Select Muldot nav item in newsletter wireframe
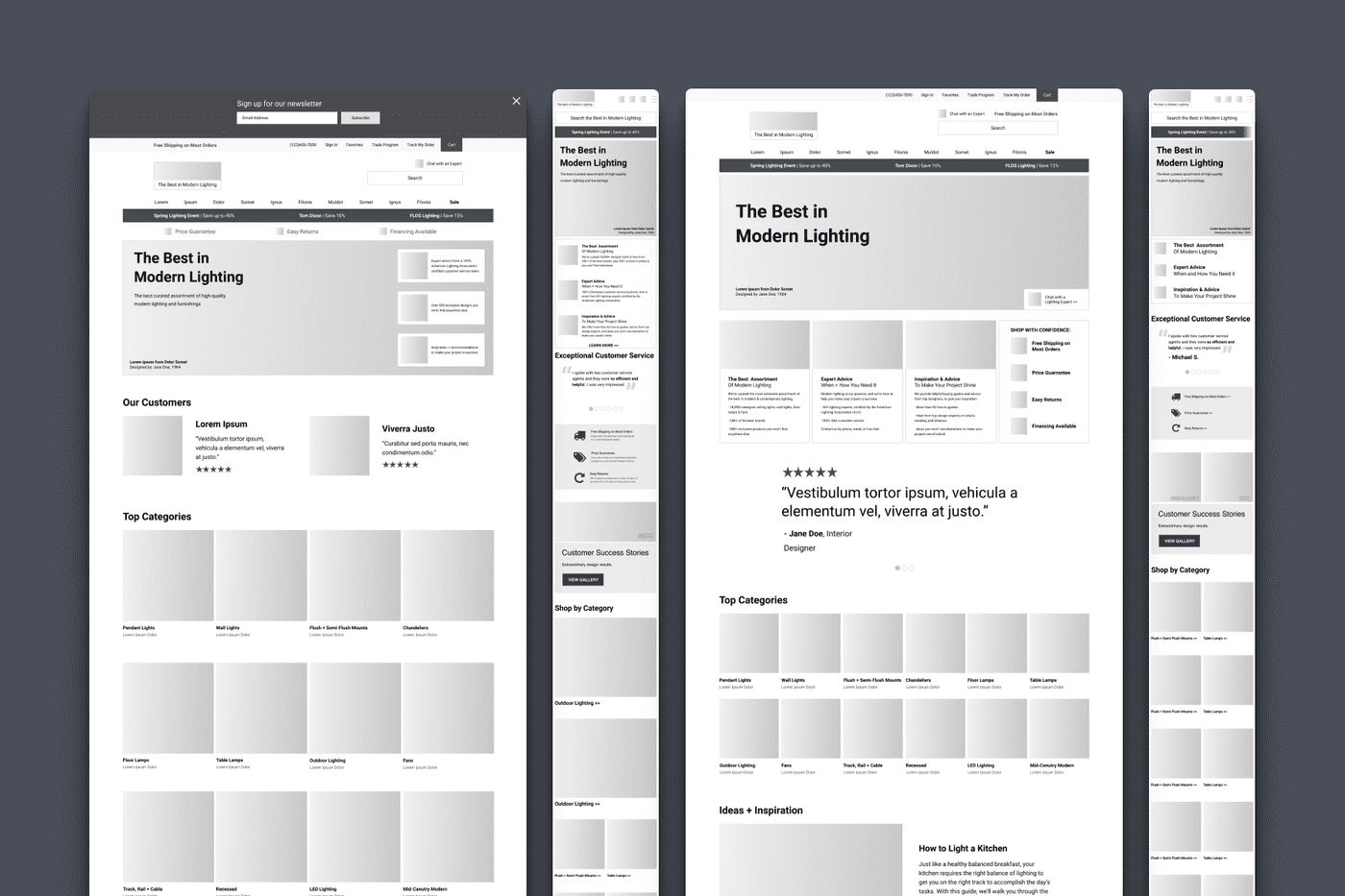This screenshot has width=1345, height=896. pyautogui.click(x=335, y=203)
